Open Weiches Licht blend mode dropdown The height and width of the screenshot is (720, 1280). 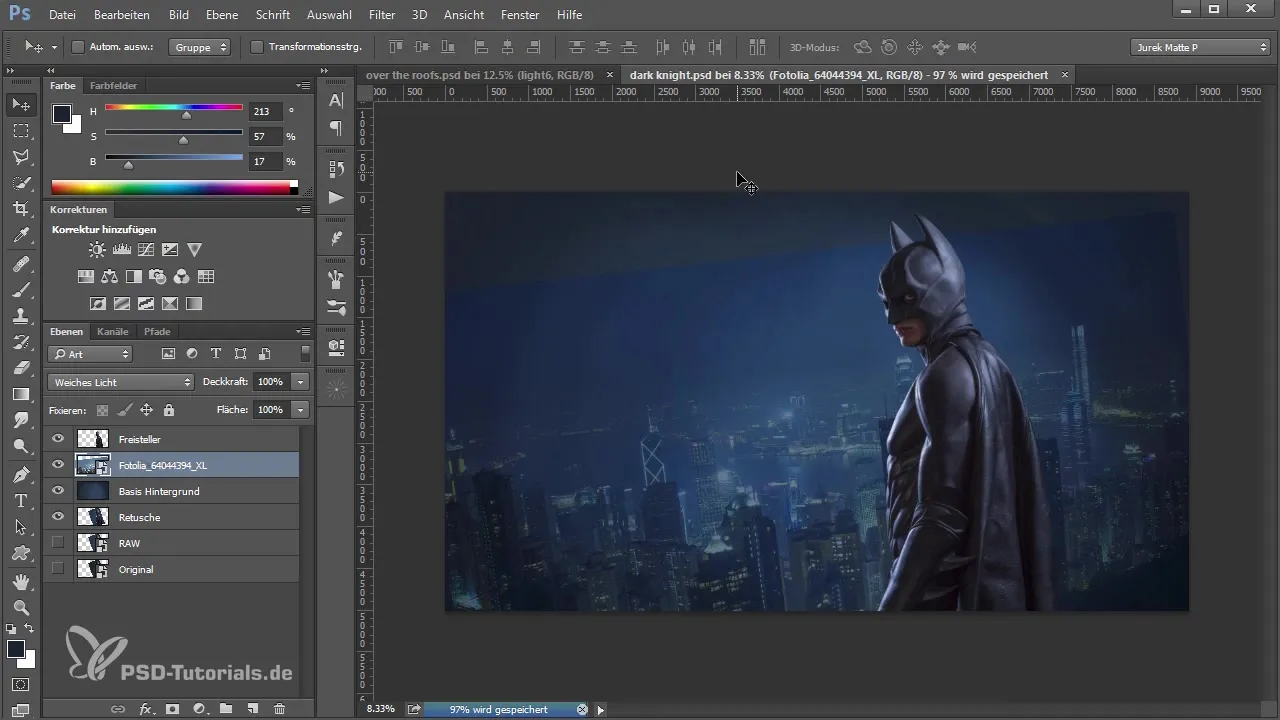pos(121,382)
